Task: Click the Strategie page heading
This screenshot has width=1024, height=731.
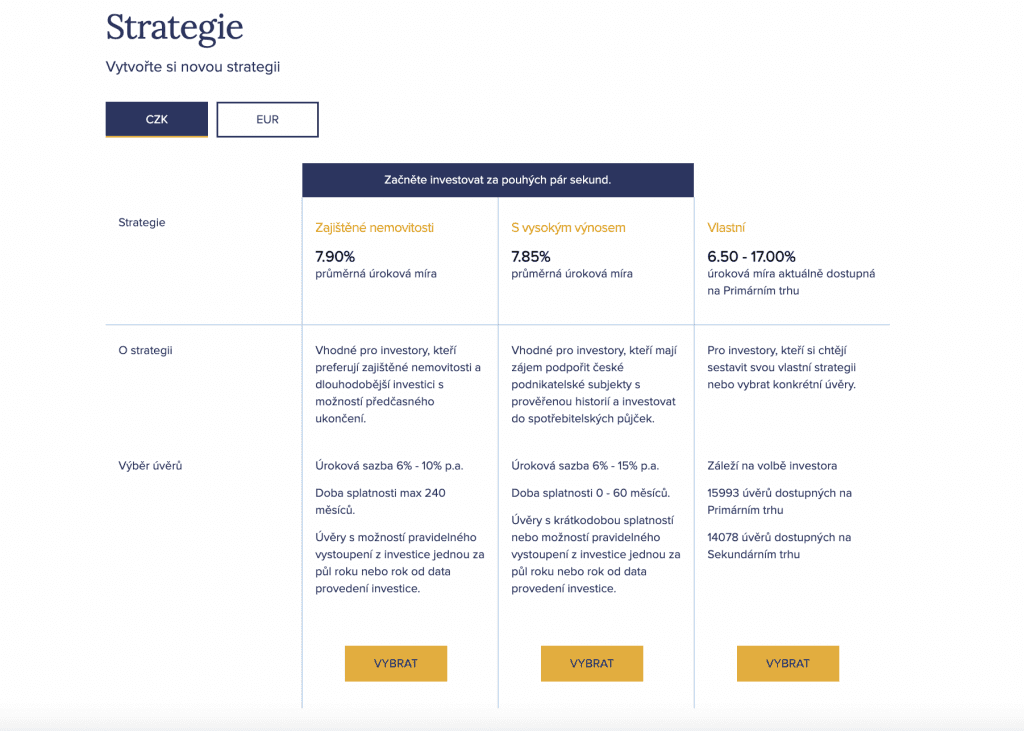Action: coord(174,28)
